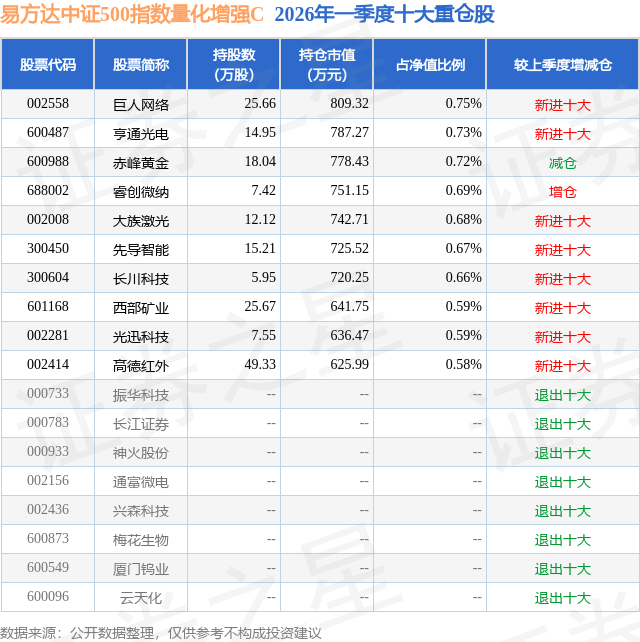This screenshot has width=640, height=642.
Task: Select stock code 600988
Action: pos(48,161)
